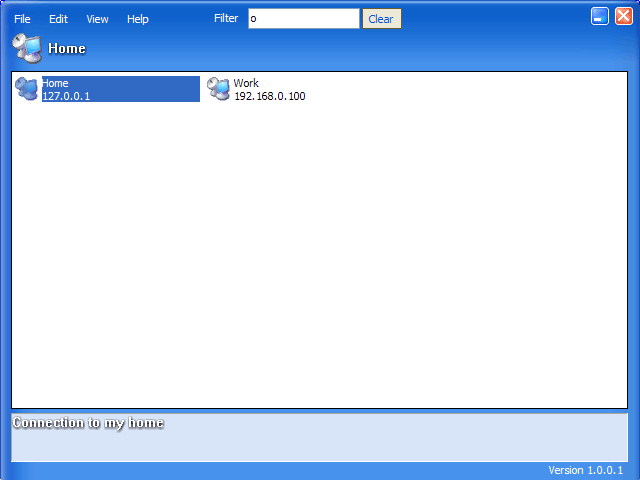Open the View menu
The image size is (640, 480).
(97, 19)
